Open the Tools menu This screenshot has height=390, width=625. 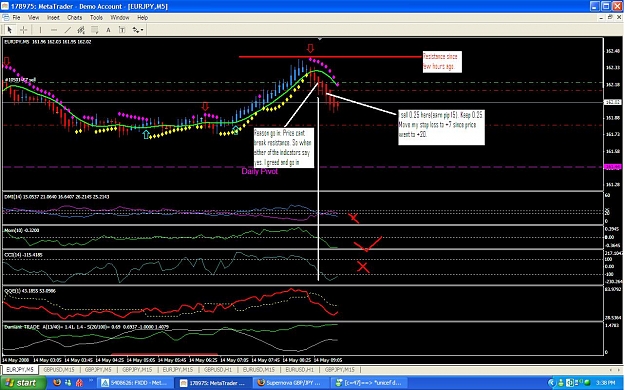coord(96,18)
